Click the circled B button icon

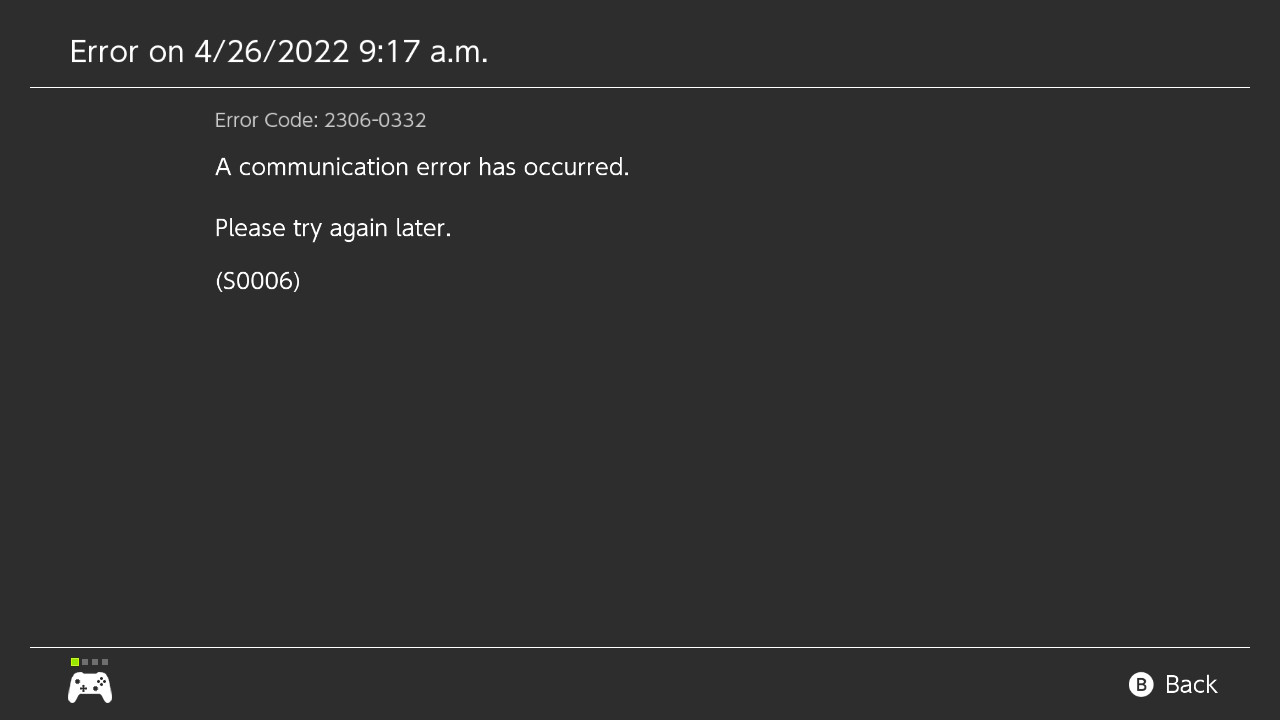pyautogui.click(x=1141, y=684)
